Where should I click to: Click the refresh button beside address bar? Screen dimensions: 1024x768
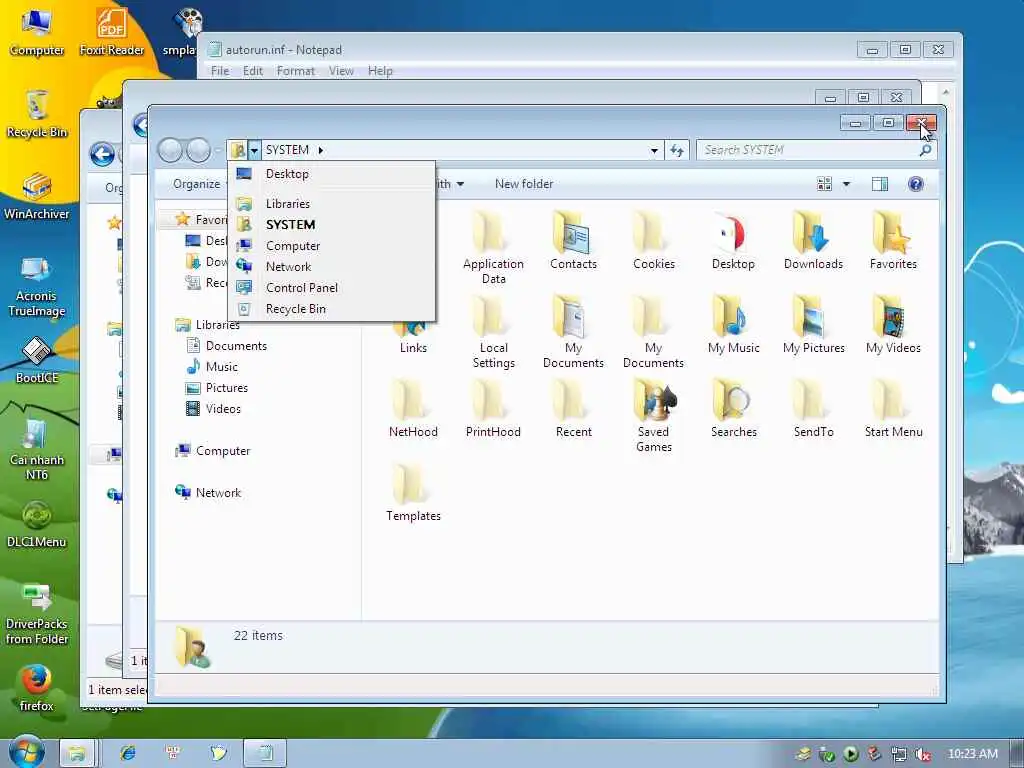(677, 151)
